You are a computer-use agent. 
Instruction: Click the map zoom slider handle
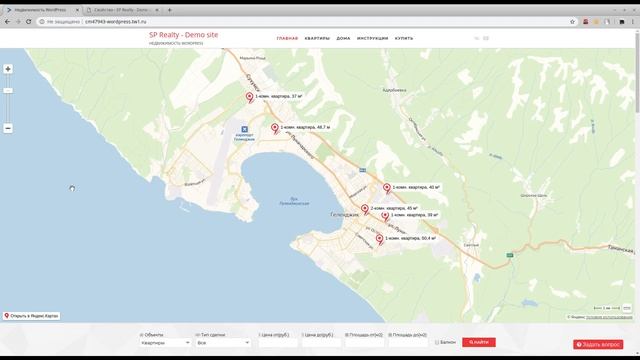(x=8, y=91)
